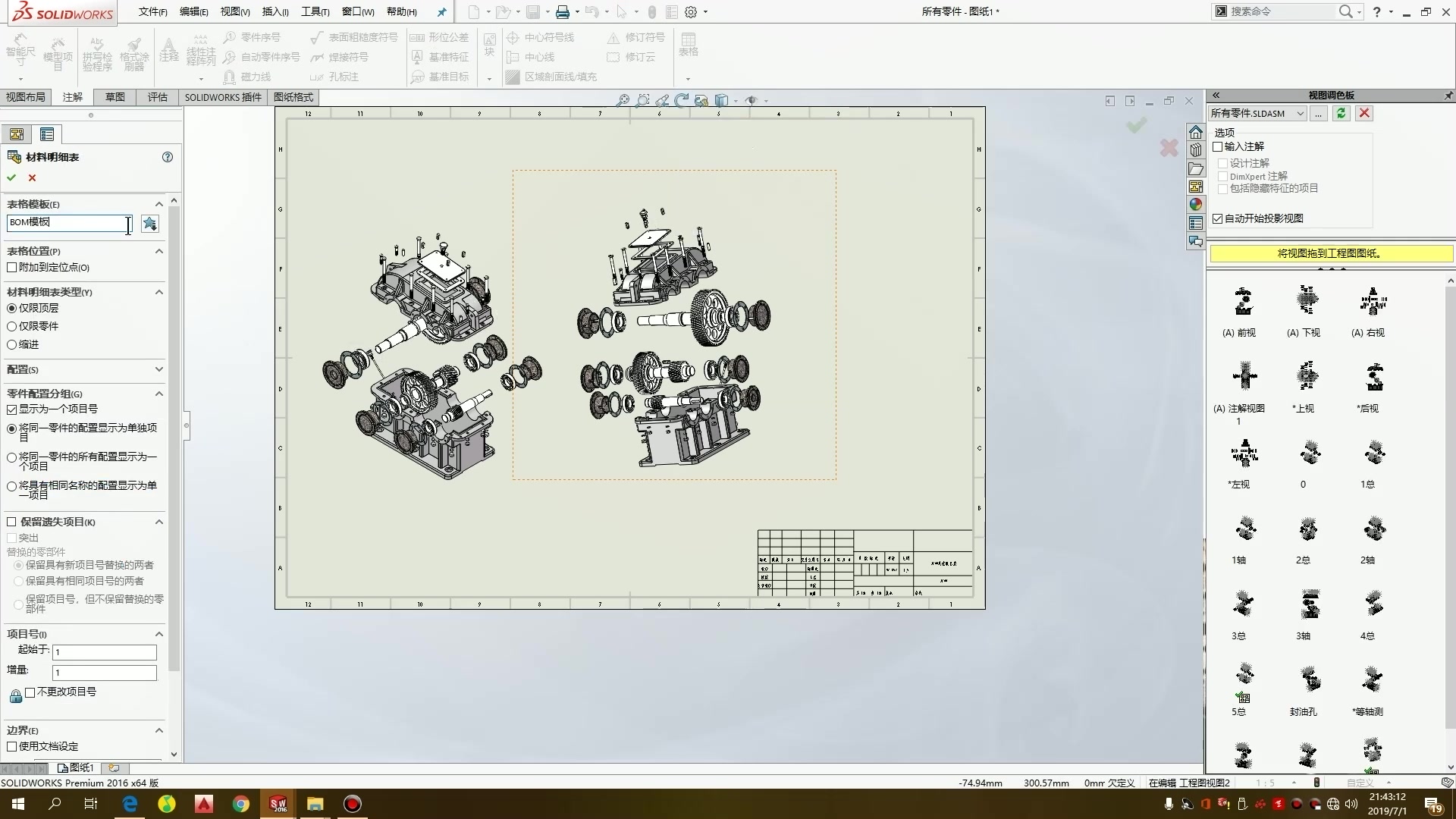Check 不更改项目号 option
The height and width of the screenshot is (819, 1456).
[30, 692]
